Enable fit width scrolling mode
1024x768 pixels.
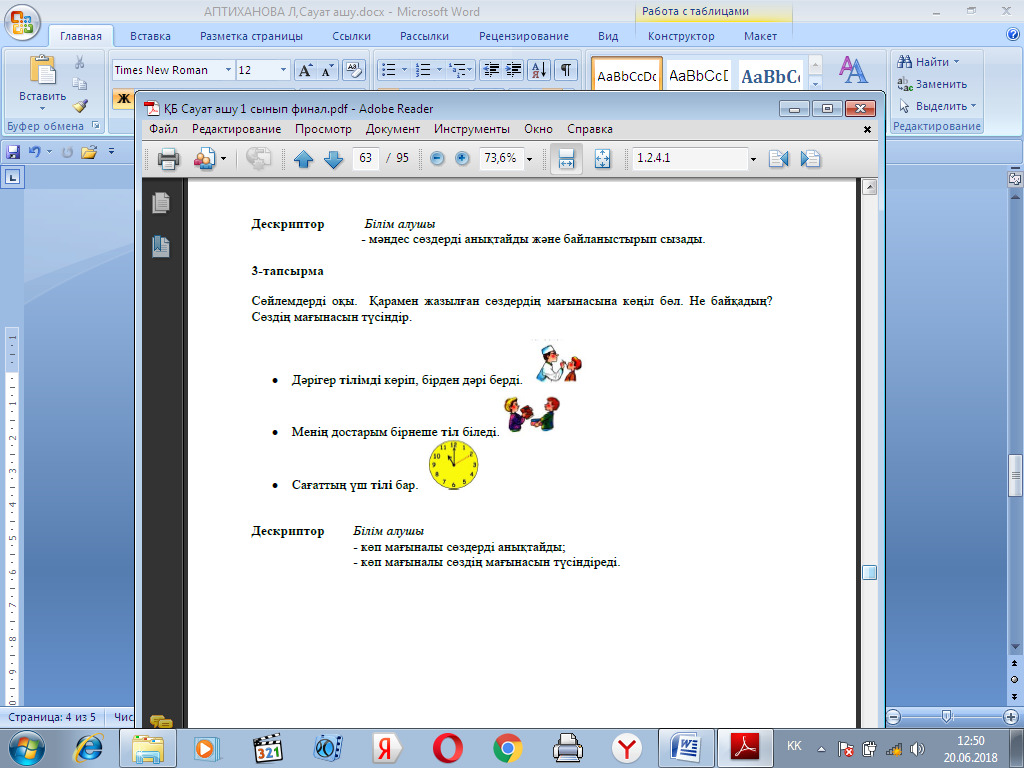tap(566, 159)
